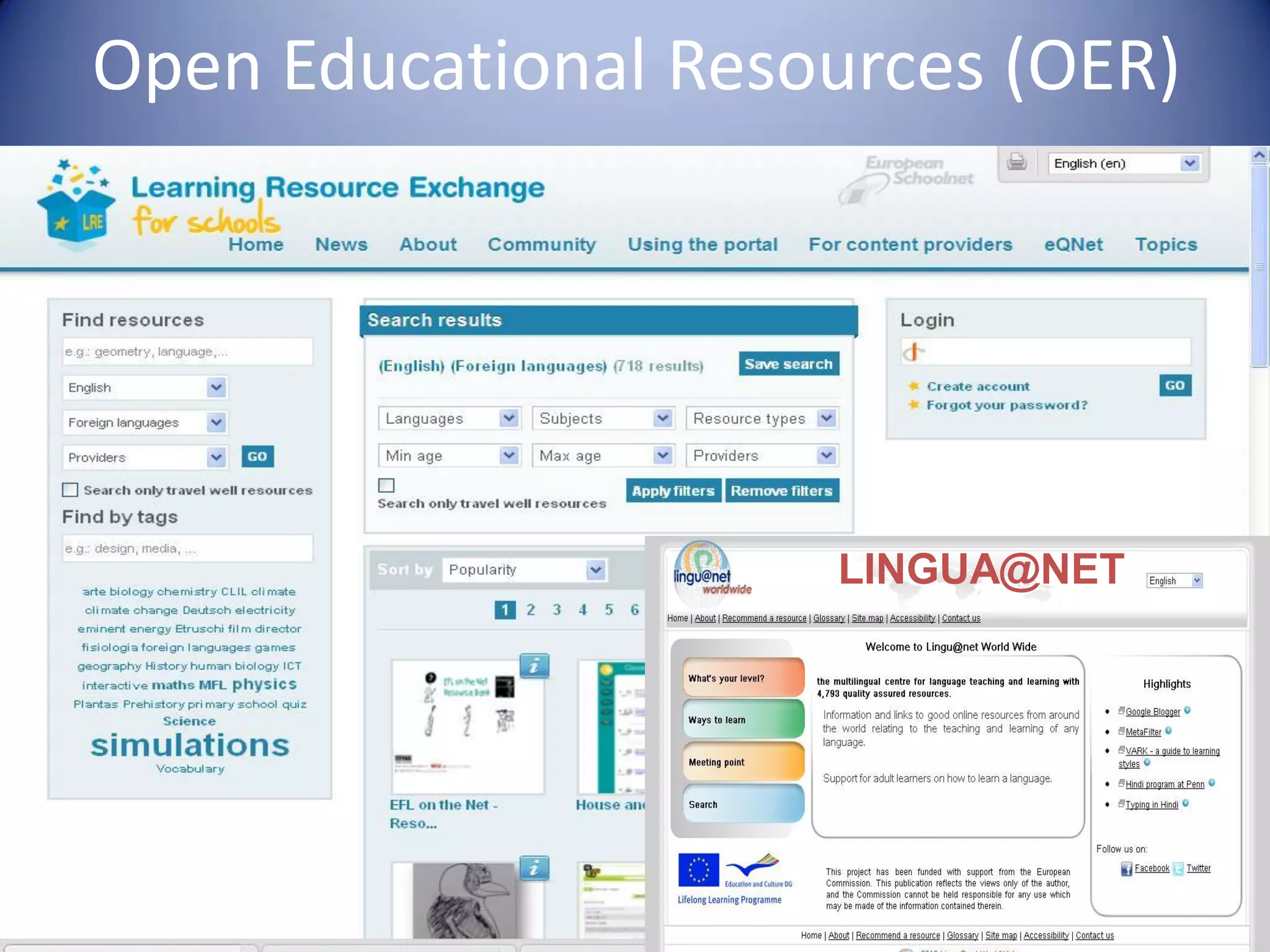1270x952 pixels.
Task: Click GO button in Find resources panel
Action: pyautogui.click(x=257, y=457)
